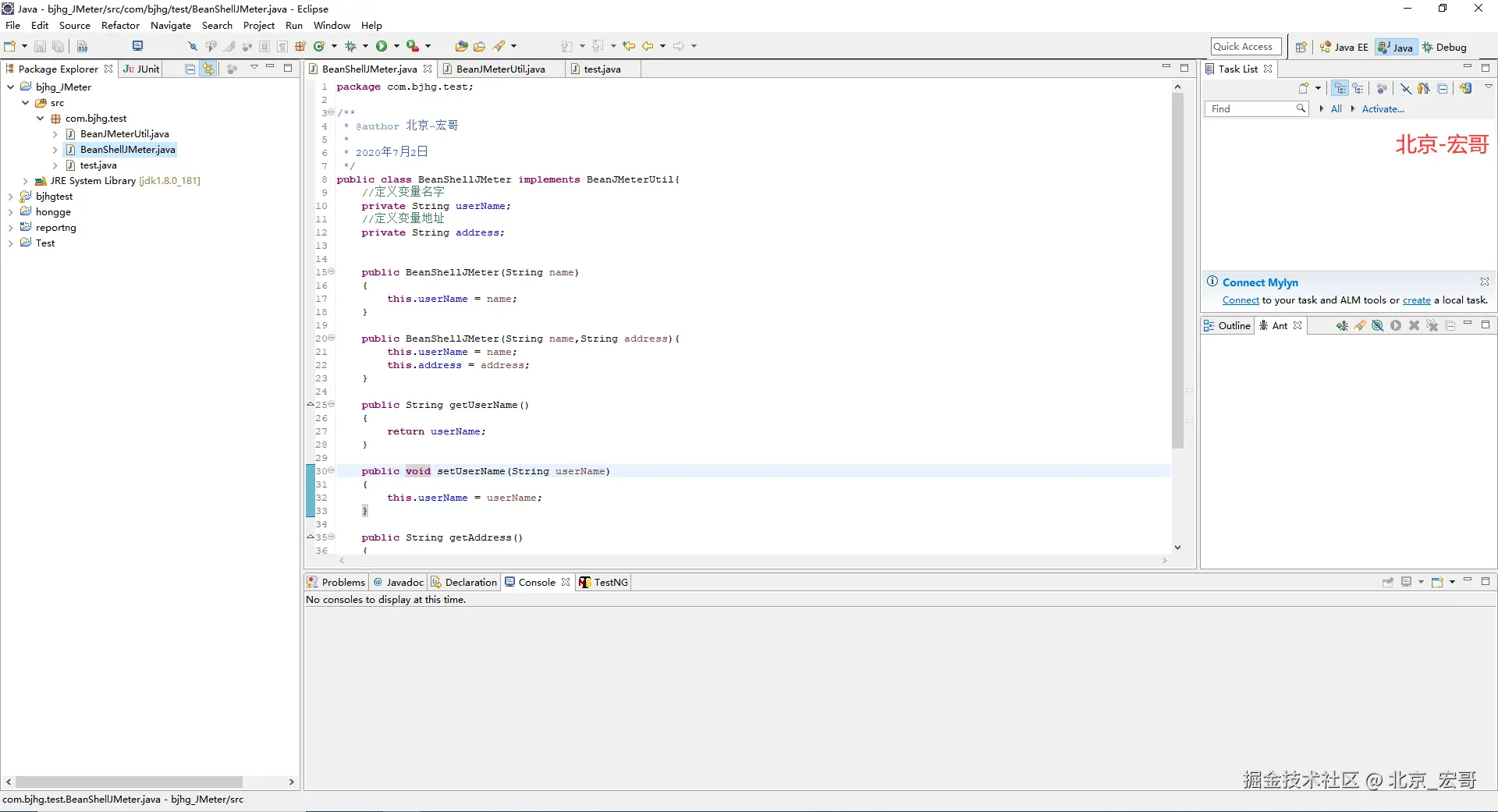Toggle Focus on Workweek in Task List
Image resolution: width=1498 pixels, height=812 pixels.
coord(1382,88)
